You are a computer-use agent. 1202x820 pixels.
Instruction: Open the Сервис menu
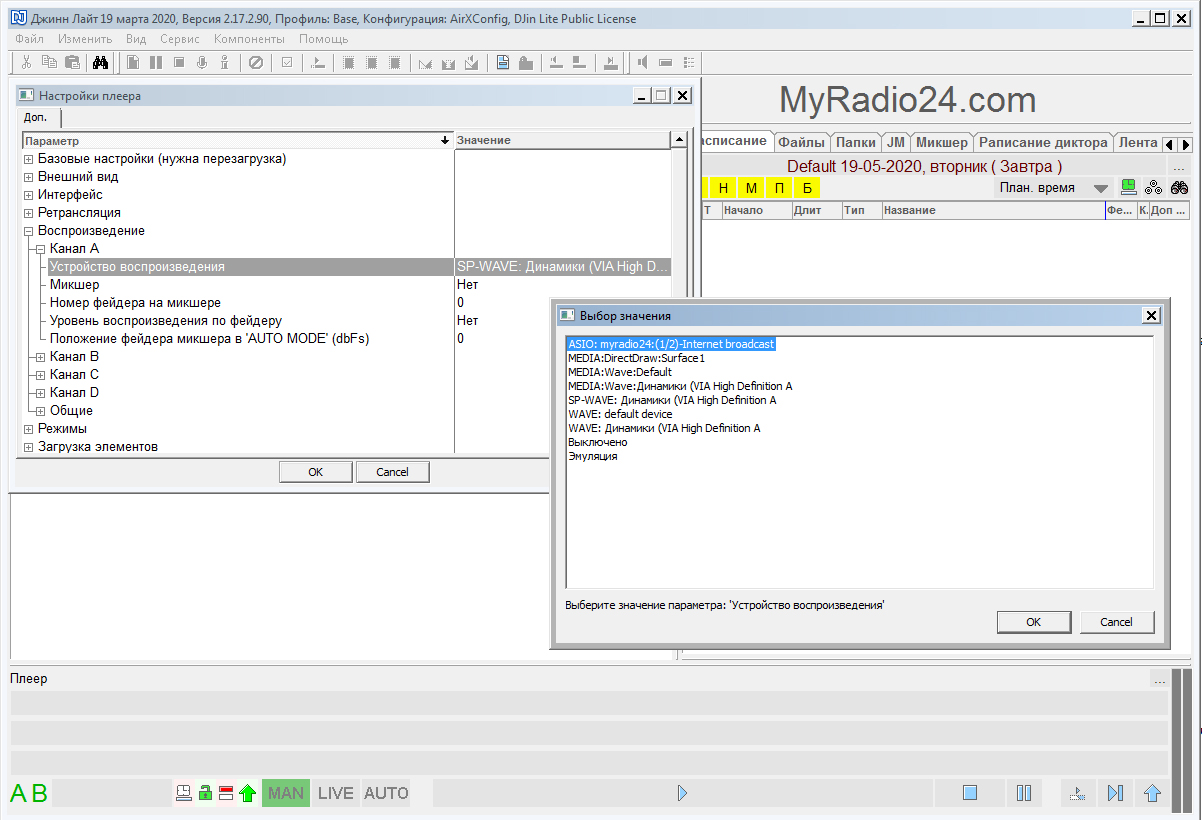[x=180, y=39]
